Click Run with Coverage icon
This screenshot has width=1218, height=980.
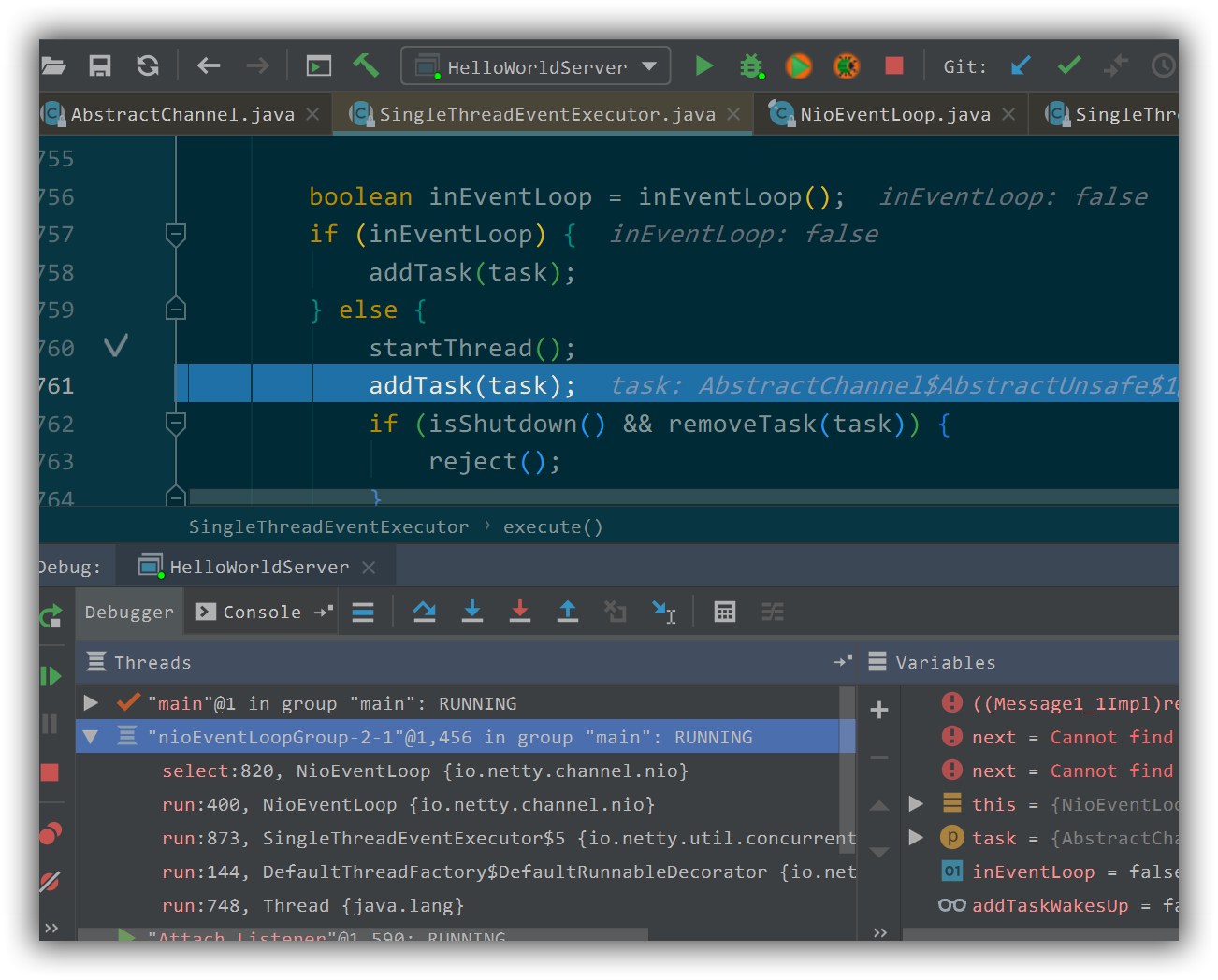[x=799, y=66]
